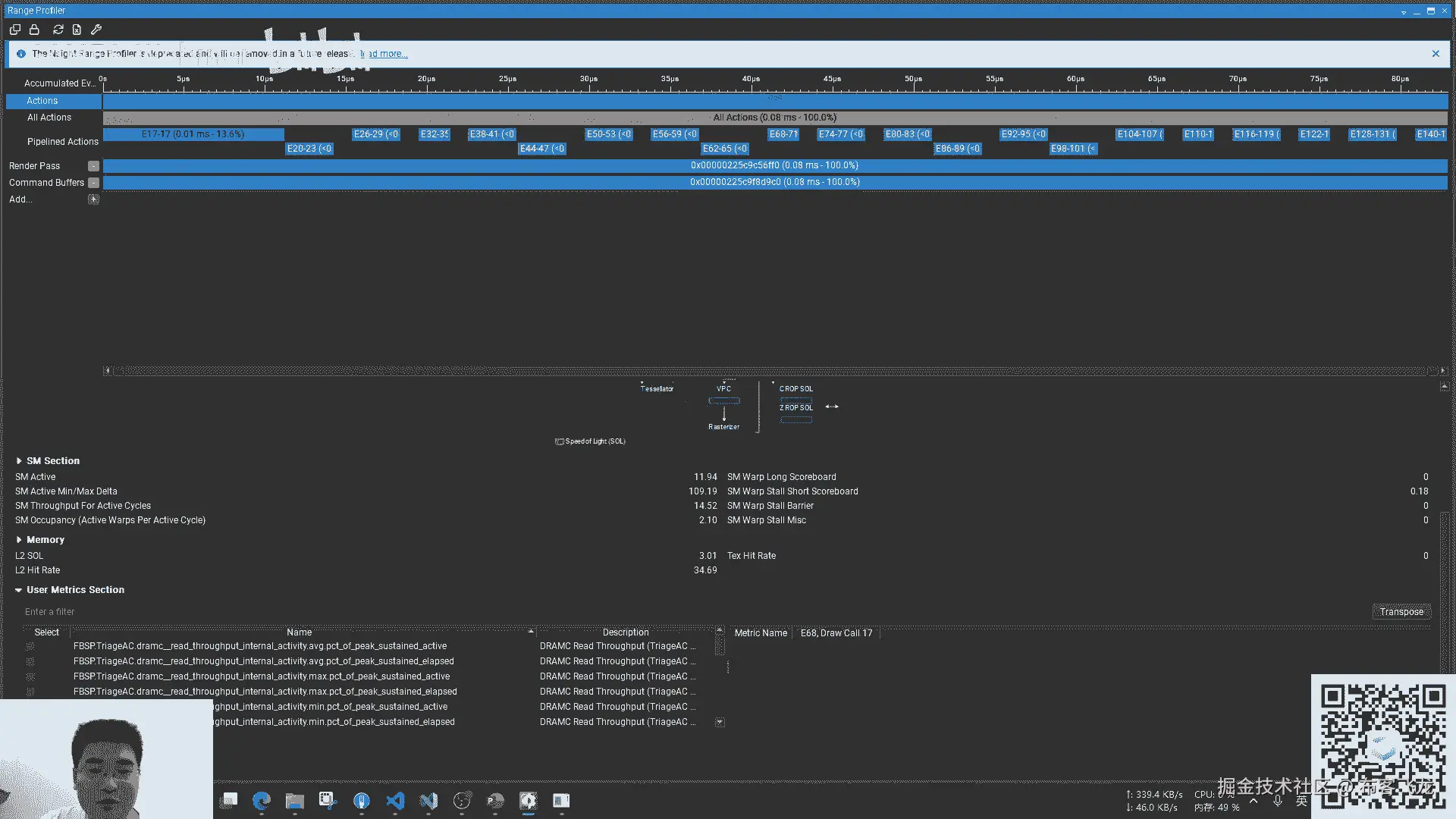Viewport: 1456px width, 819px height.
Task: Check the max.pct_of_peak_sustained_active metric checkbox
Action: tap(30, 676)
